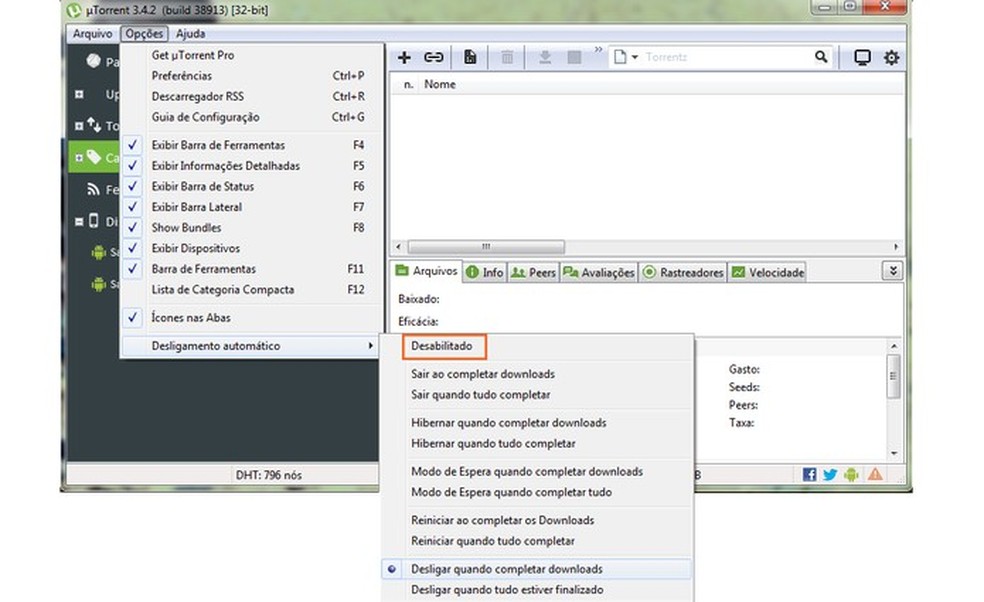Viewport: 984px width, 602px height.
Task: Toggle Exibir Barra Lateral option
Action: 251,207
